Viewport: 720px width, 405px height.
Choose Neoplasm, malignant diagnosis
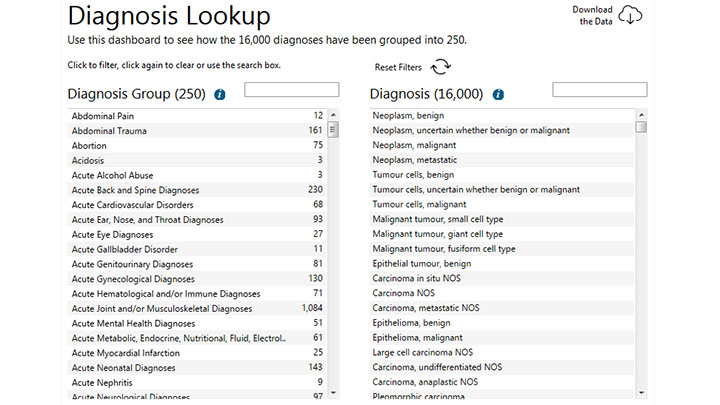tap(502, 145)
